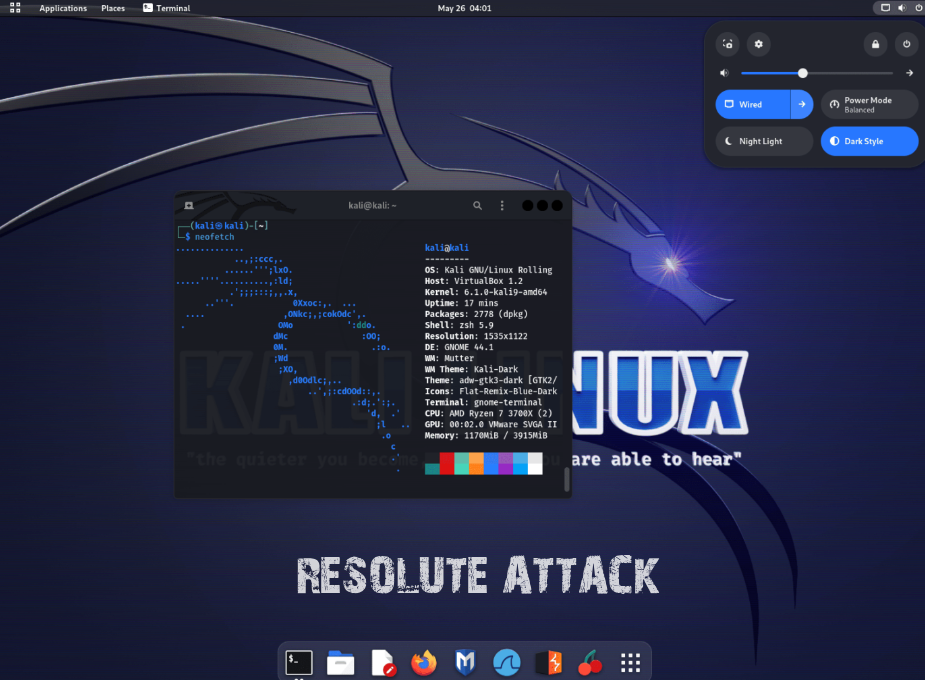Toggle the Wired network connection
The height and width of the screenshot is (680, 925).
click(753, 104)
